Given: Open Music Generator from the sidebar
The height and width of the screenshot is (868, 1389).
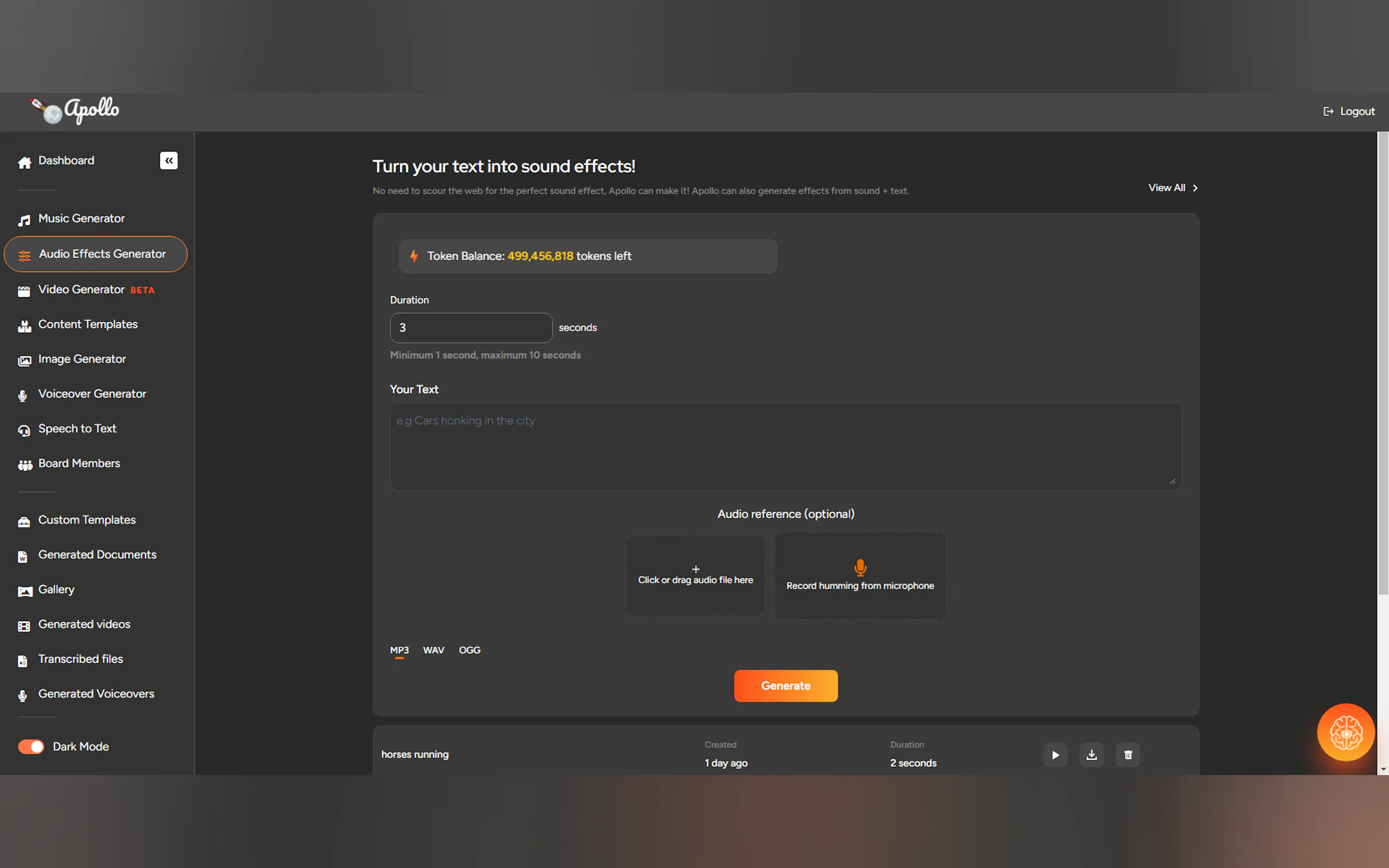Looking at the screenshot, I should (x=81, y=219).
